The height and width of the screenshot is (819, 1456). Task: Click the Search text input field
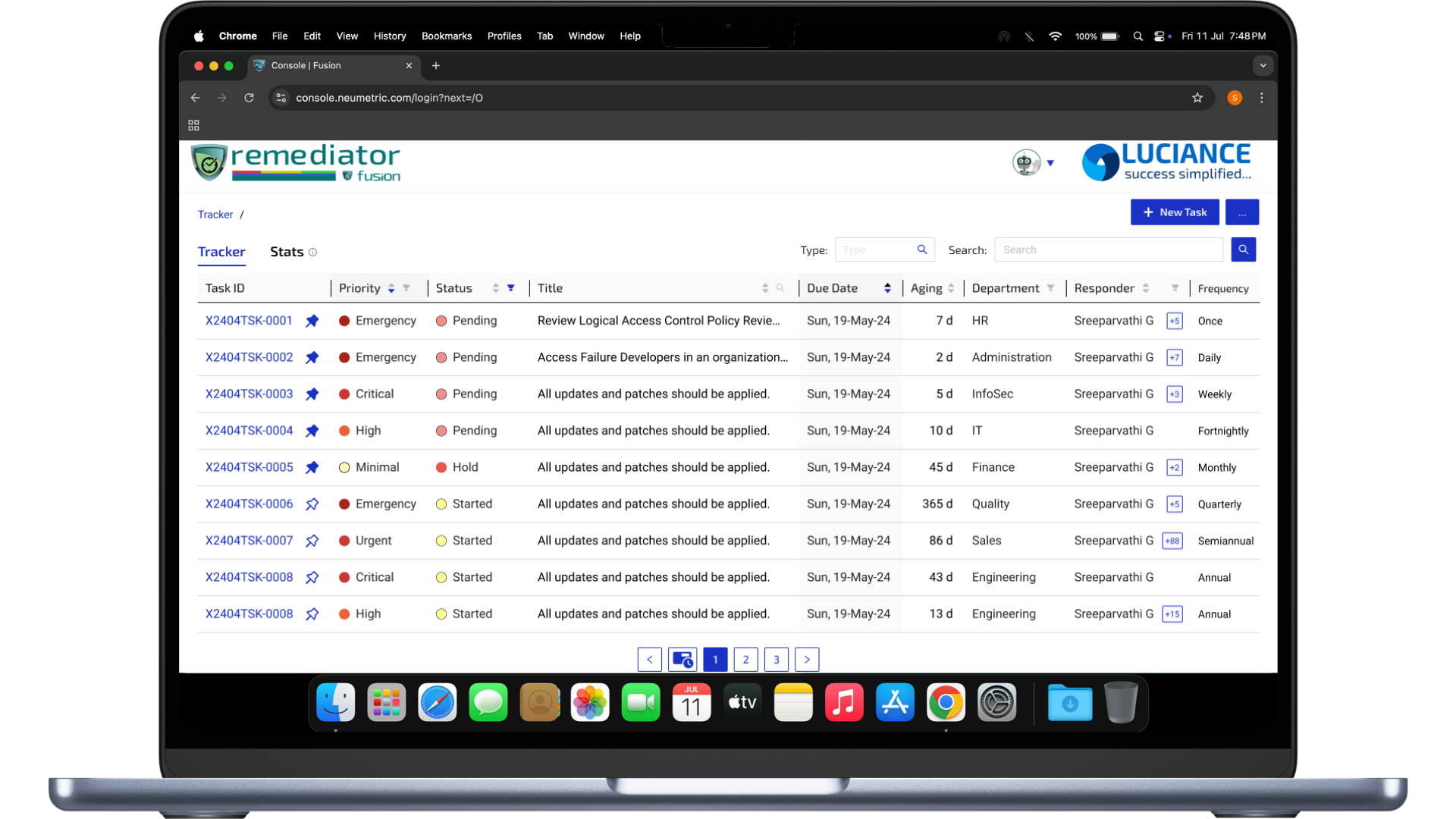pos(1108,249)
